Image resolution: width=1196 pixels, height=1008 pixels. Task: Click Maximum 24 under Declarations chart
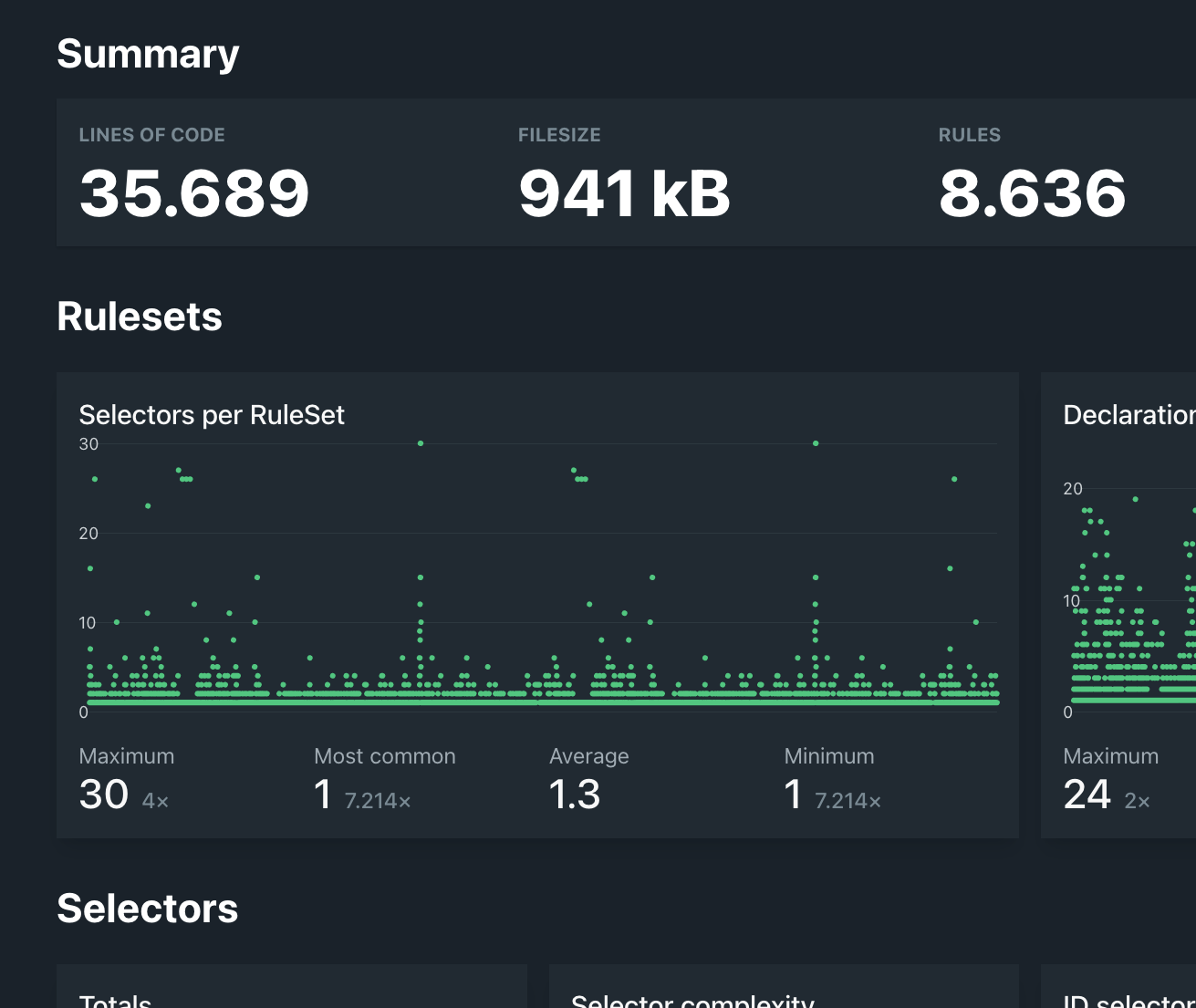tap(1087, 794)
